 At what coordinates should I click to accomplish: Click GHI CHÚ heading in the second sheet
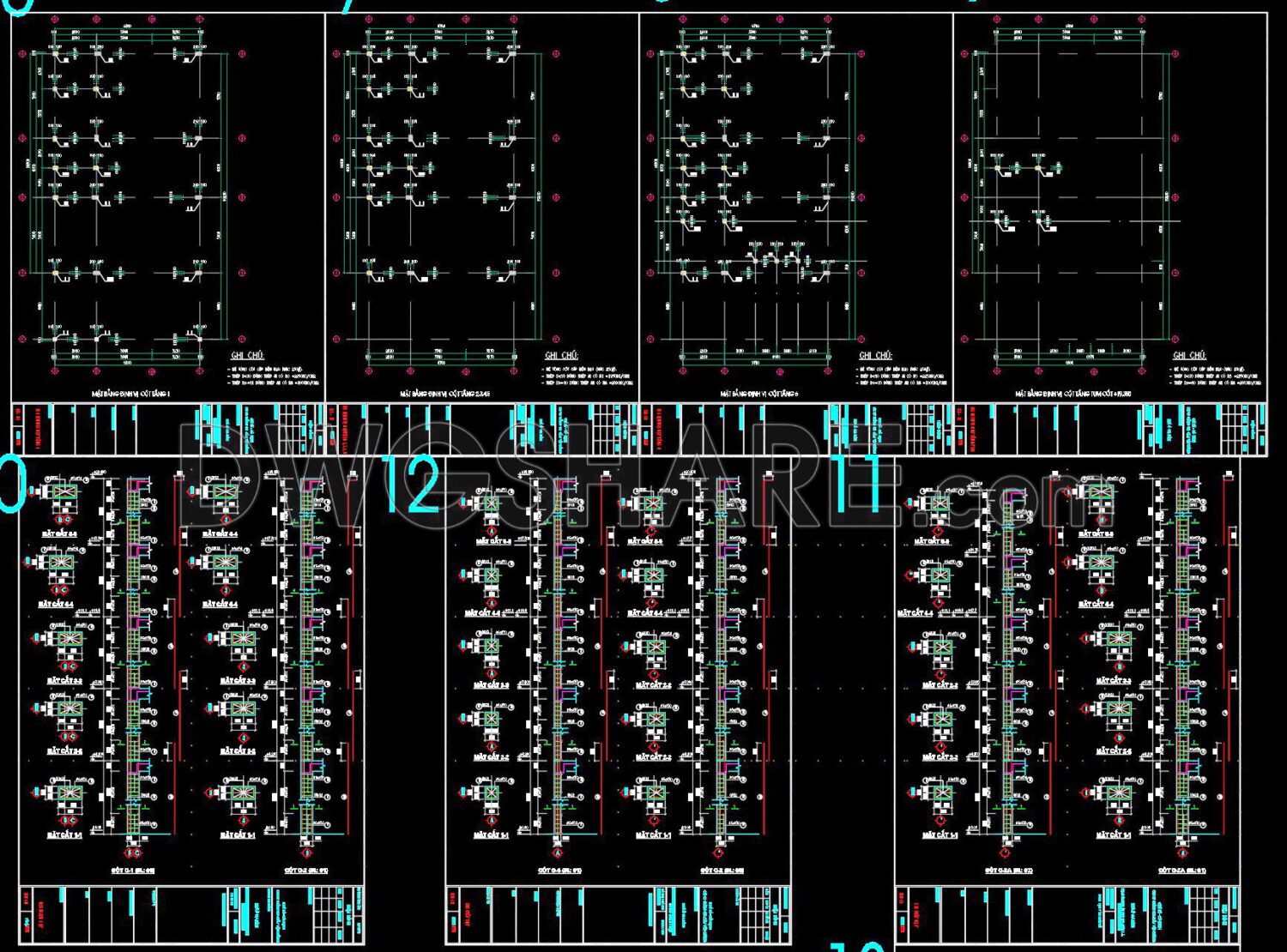click(562, 355)
